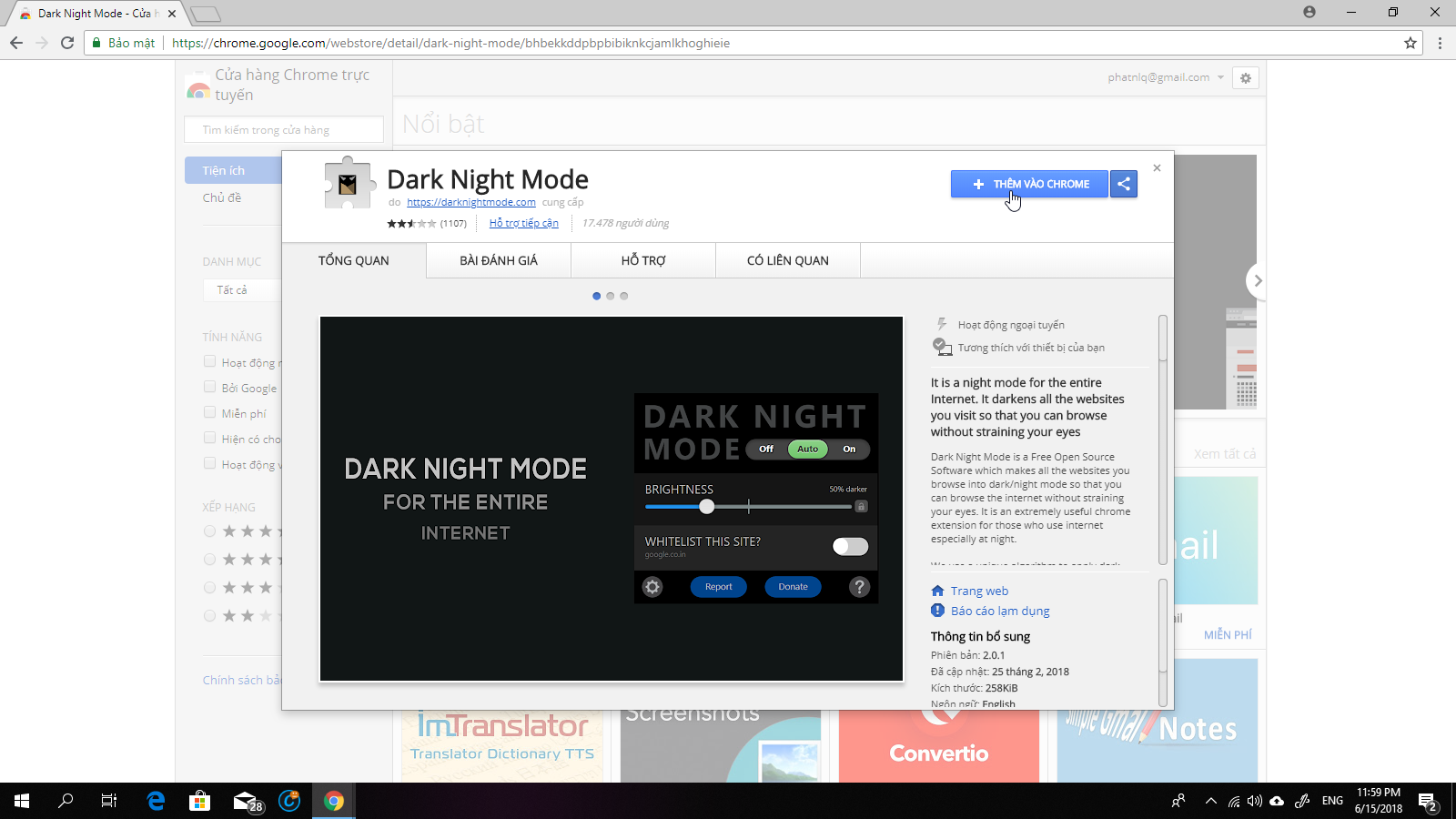Open Task View on the taskbar
This screenshot has width=1456, height=819.
pos(109,801)
